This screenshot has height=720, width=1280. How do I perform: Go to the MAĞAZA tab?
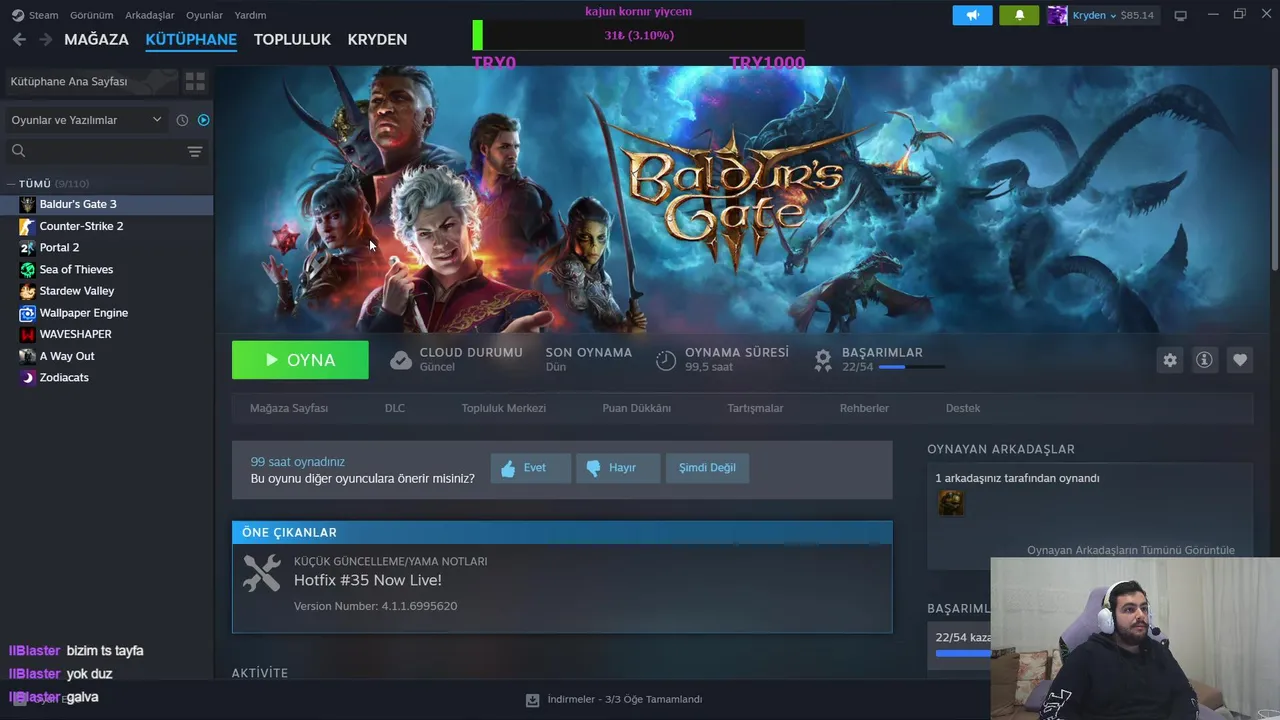tap(96, 39)
